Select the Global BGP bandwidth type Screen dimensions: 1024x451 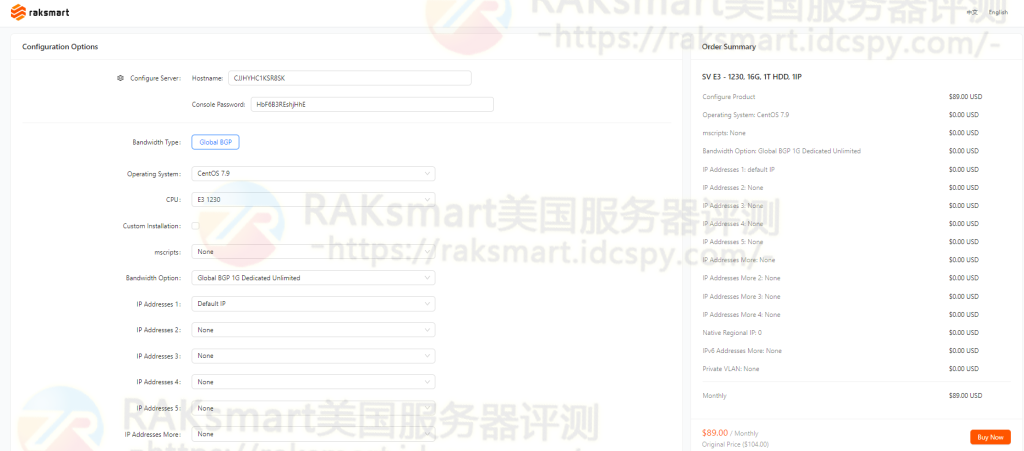tap(216, 142)
